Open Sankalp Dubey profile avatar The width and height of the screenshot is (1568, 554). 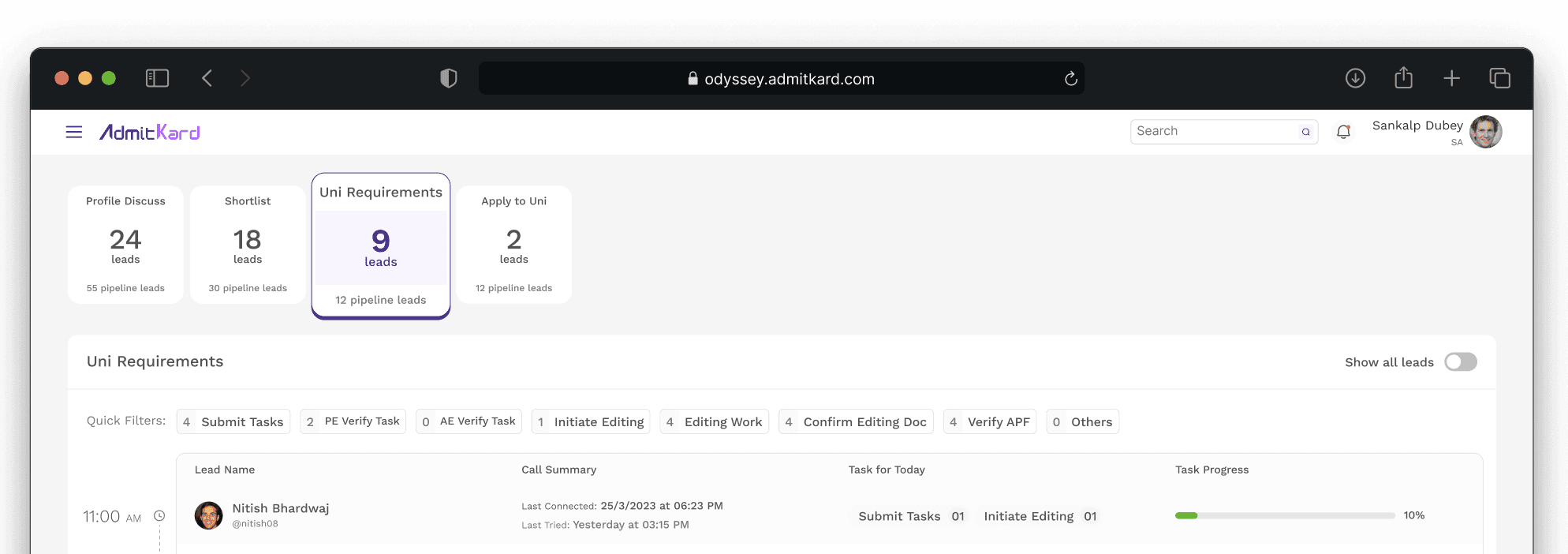1486,132
